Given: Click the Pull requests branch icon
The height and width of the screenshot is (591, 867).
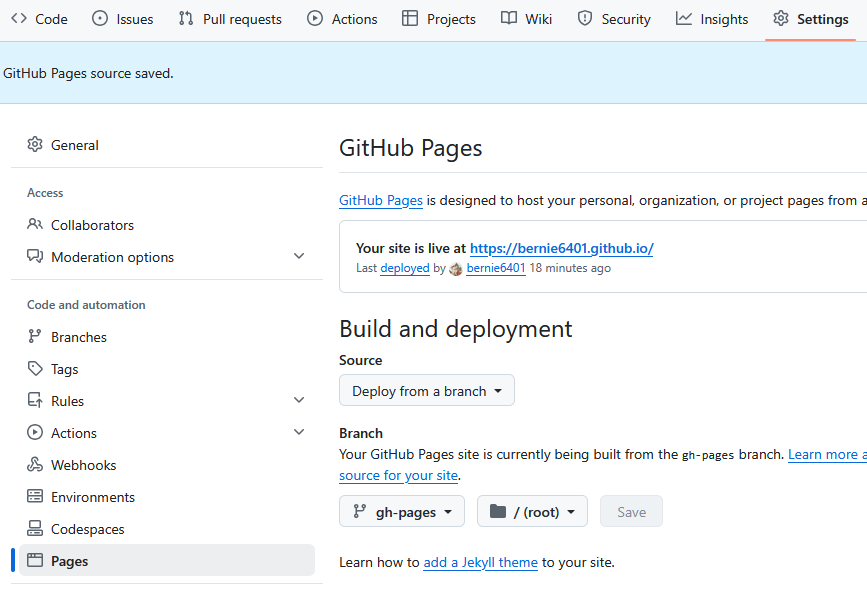Looking at the screenshot, I should pos(186,18).
